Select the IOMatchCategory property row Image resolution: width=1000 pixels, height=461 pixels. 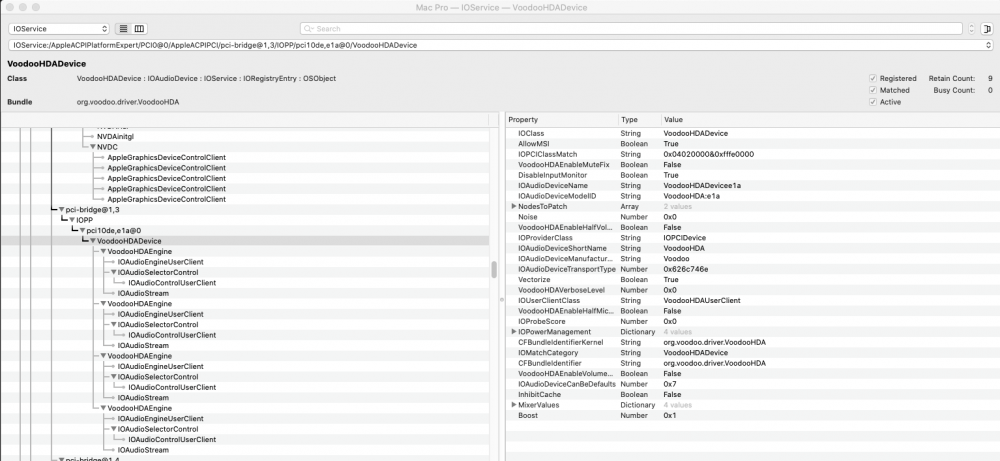click(753, 353)
